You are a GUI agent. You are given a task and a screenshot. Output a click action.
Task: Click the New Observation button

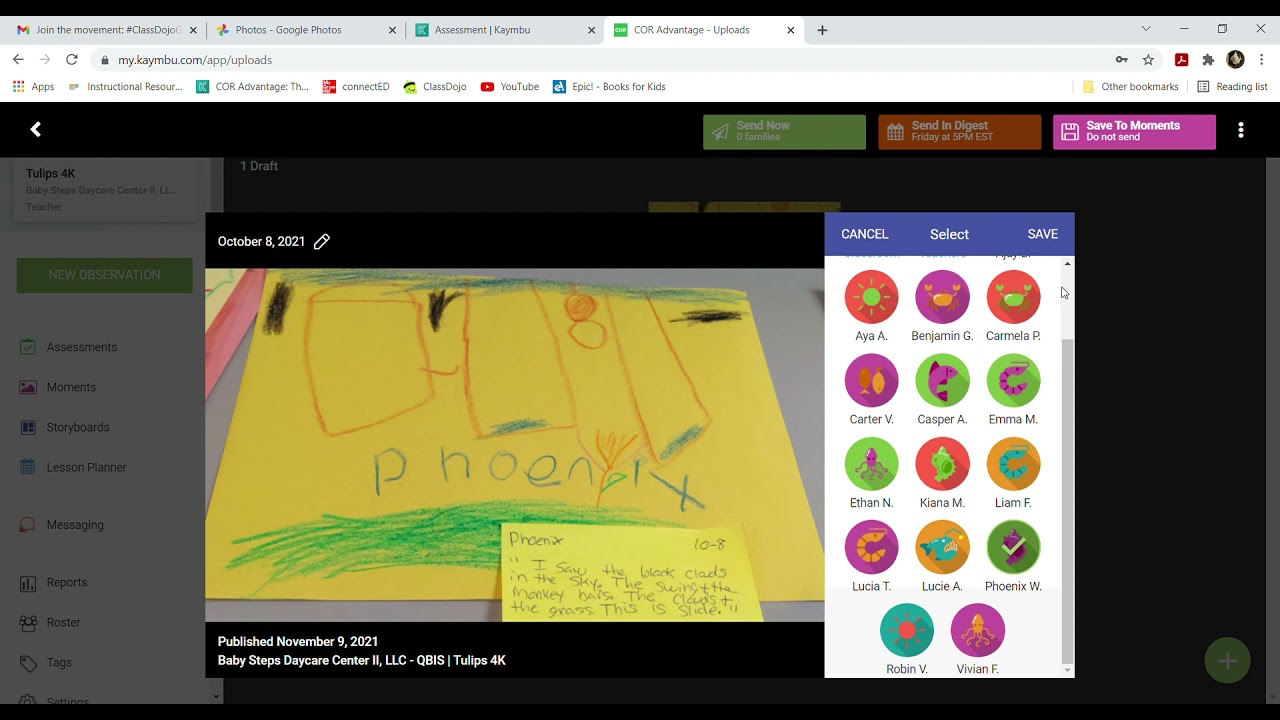pyautogui.click(x=104, y=275)
